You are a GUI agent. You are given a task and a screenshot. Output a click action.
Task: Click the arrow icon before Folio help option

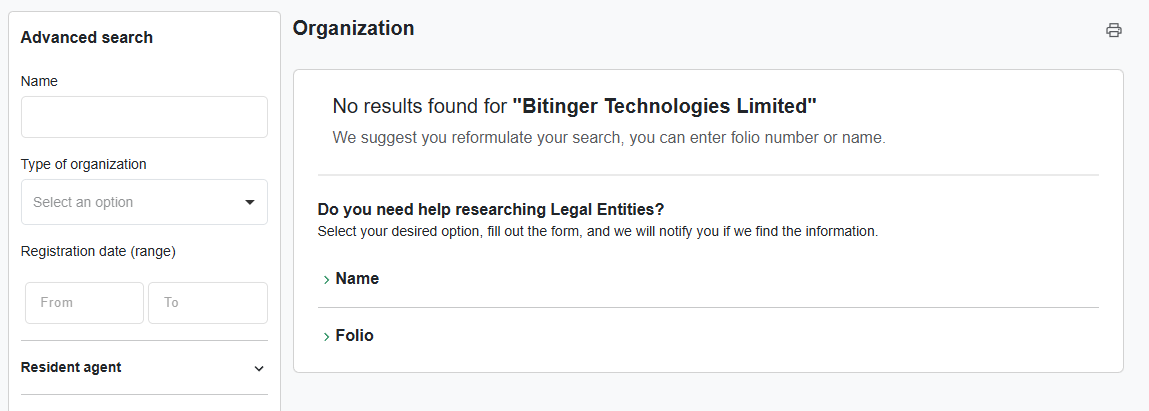[x=326, y=337]
